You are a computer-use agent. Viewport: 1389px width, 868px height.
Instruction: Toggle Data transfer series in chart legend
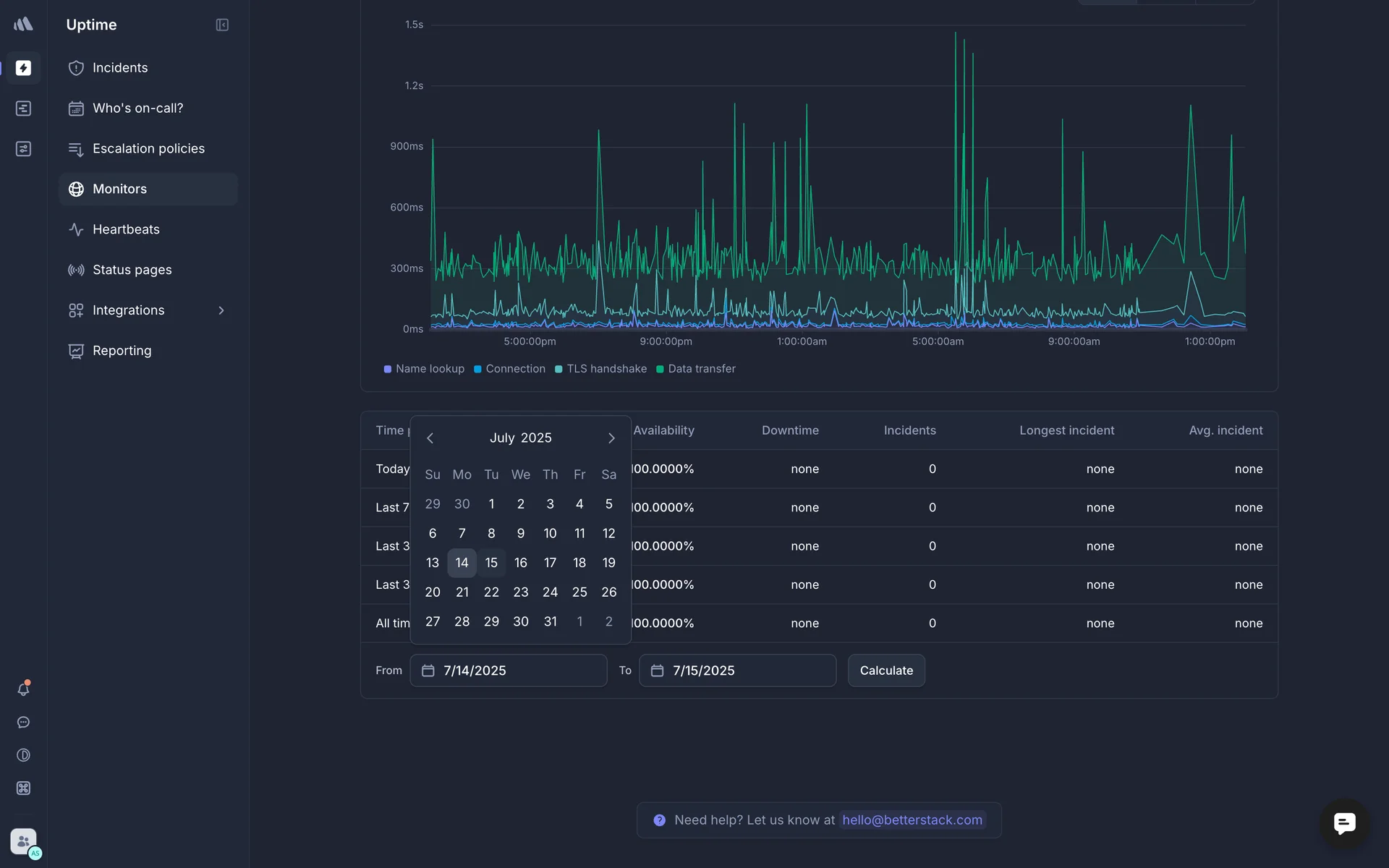695,369
